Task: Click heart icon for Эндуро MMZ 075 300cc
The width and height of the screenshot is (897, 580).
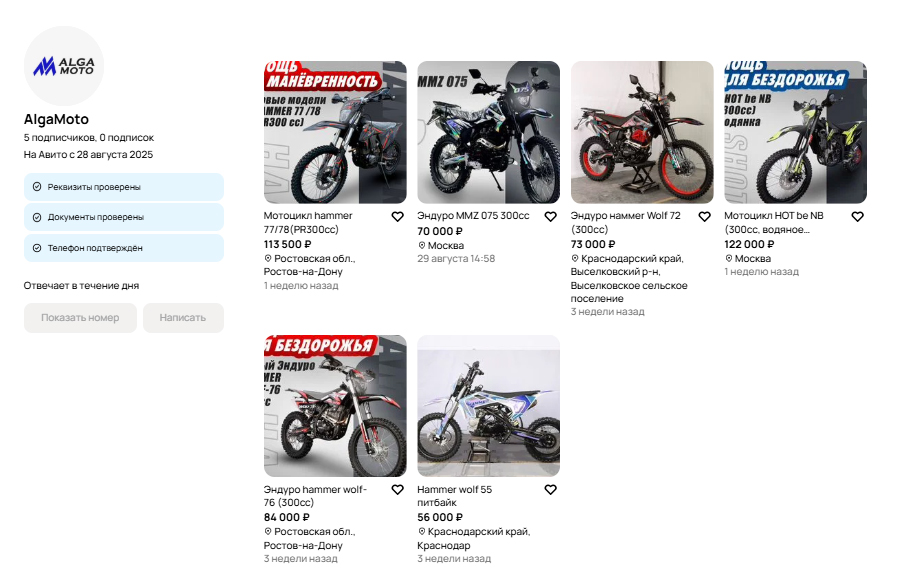Action: click(x=550, y=217)
